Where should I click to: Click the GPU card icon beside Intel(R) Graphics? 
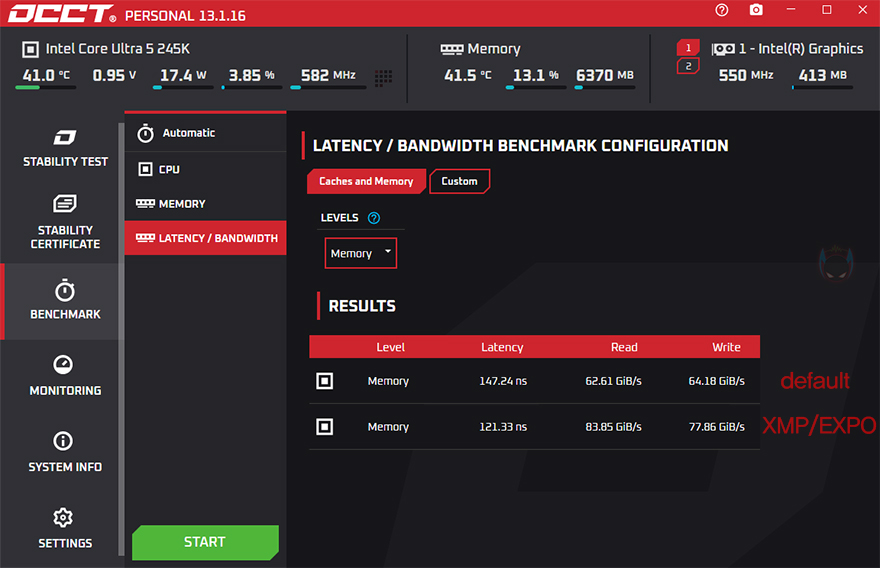tap(723, 49)
